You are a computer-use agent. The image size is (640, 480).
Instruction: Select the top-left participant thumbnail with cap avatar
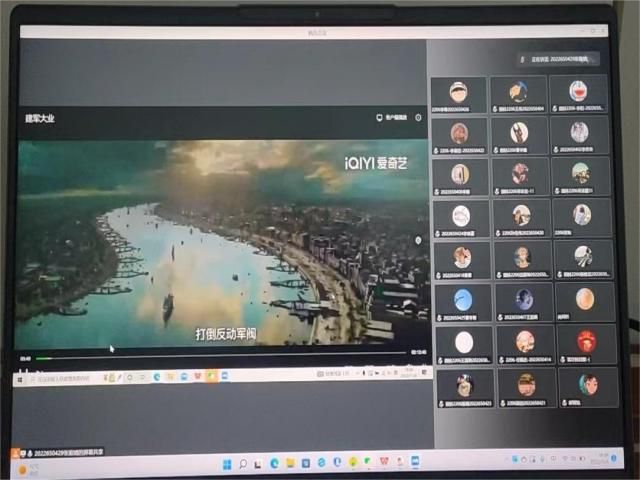(x=459, y=92)
